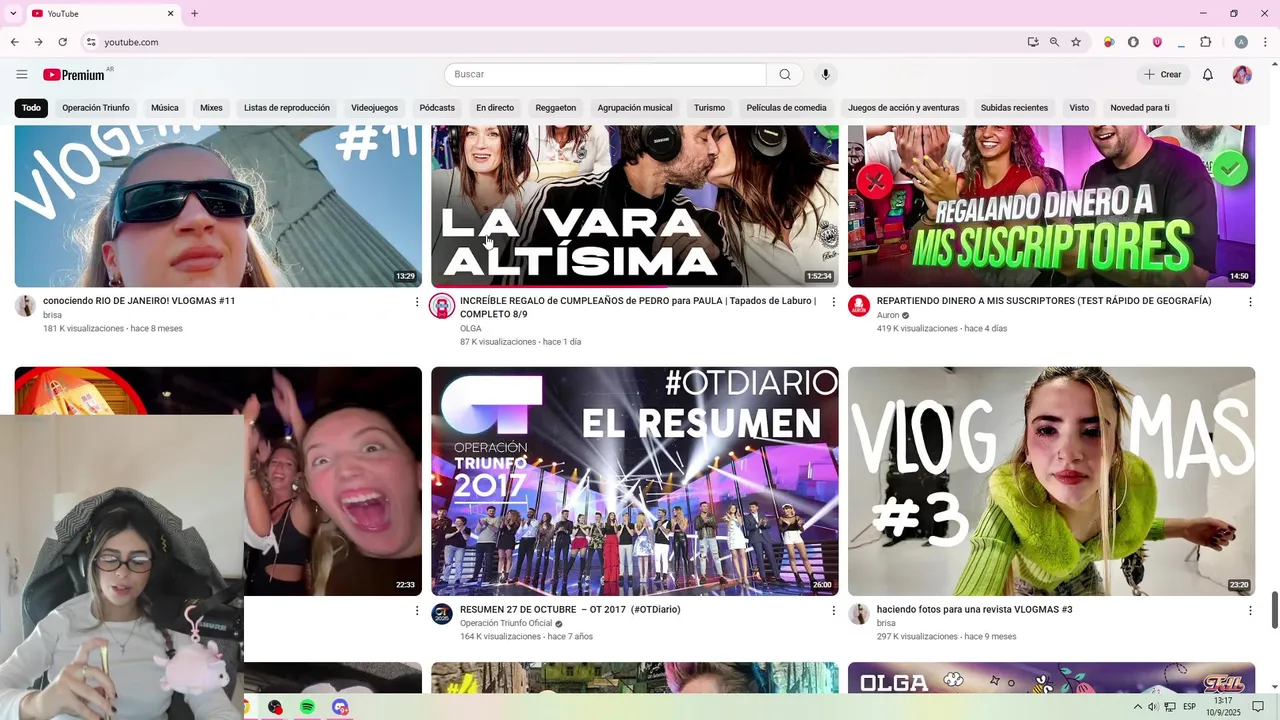1280x720 pixels.
Task: Select the Pódcasts chip
Action: coord(437,108)
